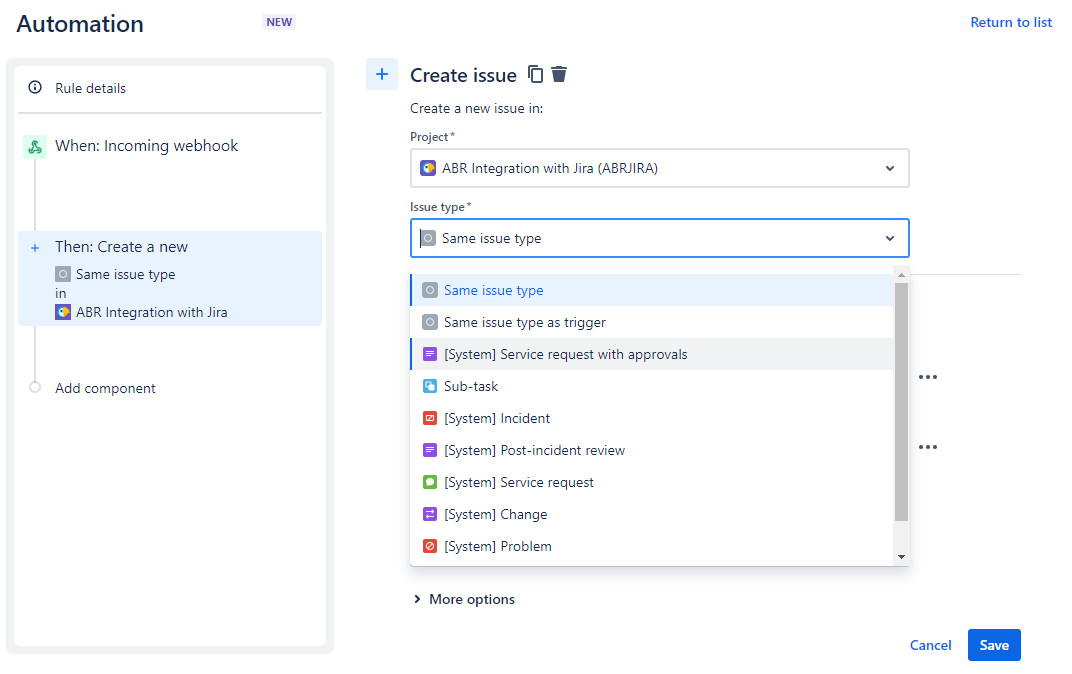The height and width of the screenshot is (674, 1072).
Task: Choose [System] Change option
Action: tap(652, 514)
